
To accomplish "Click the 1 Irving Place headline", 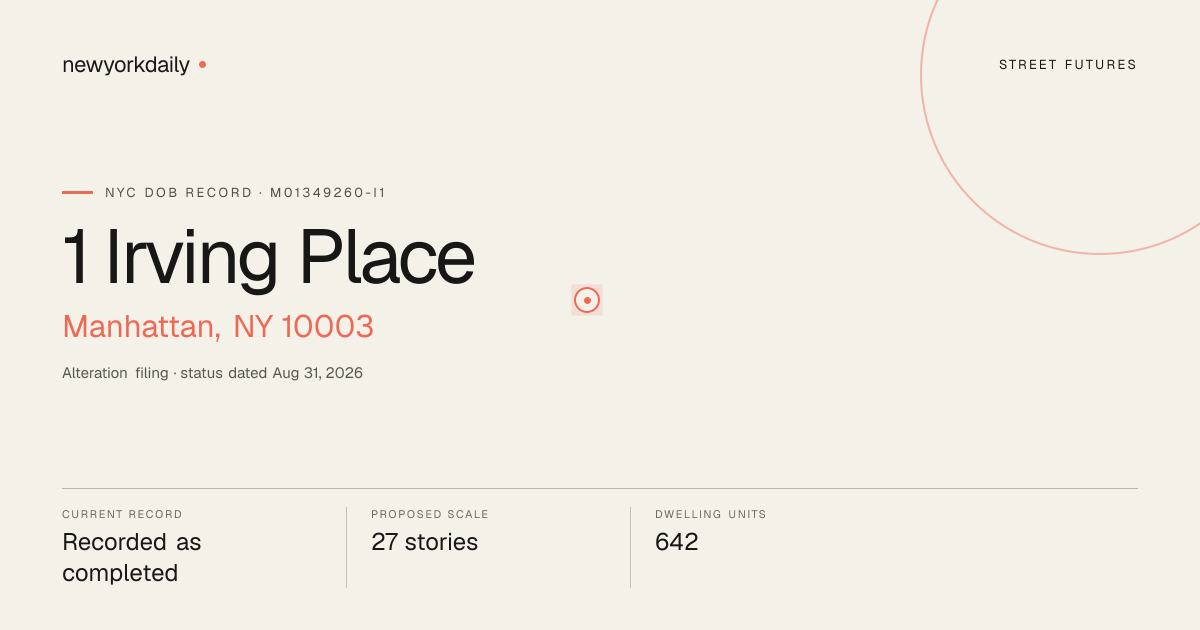I will (x=268, y=258).
